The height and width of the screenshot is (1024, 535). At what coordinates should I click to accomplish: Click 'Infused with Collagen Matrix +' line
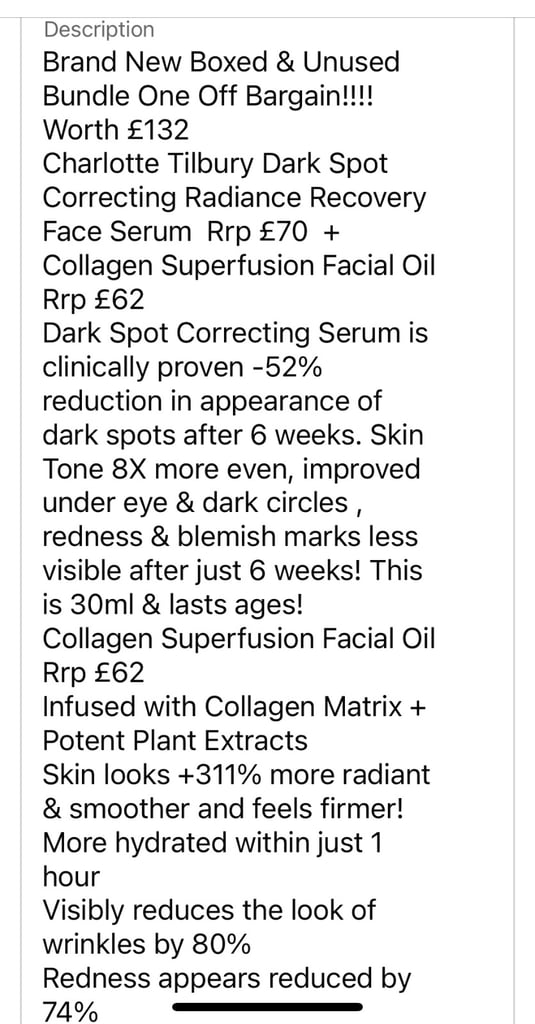point(235,707)
